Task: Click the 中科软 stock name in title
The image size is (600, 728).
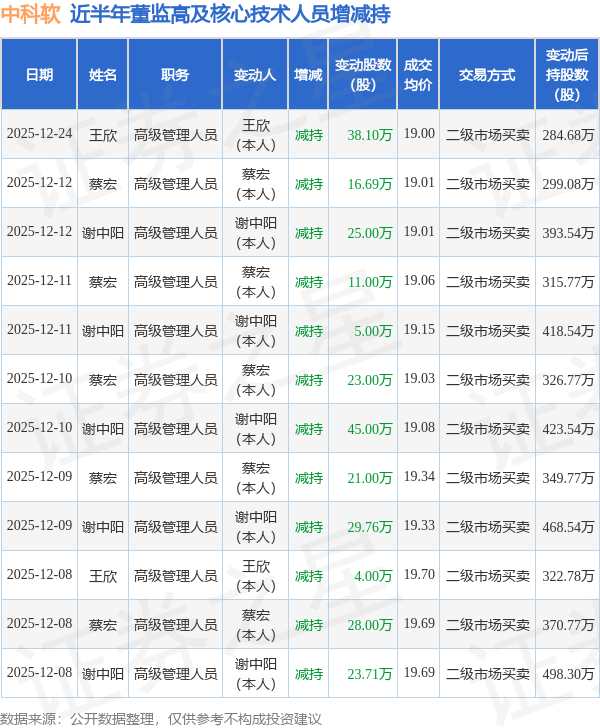Action: click(x=31, y=14)
